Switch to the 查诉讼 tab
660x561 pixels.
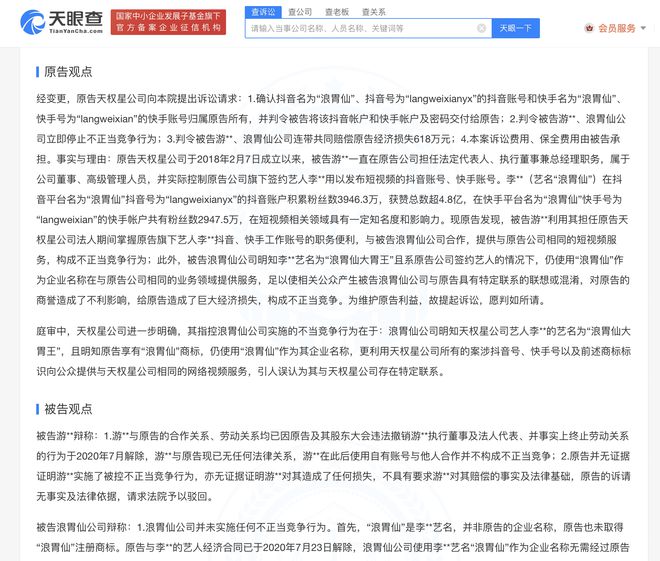coord(264,12)
